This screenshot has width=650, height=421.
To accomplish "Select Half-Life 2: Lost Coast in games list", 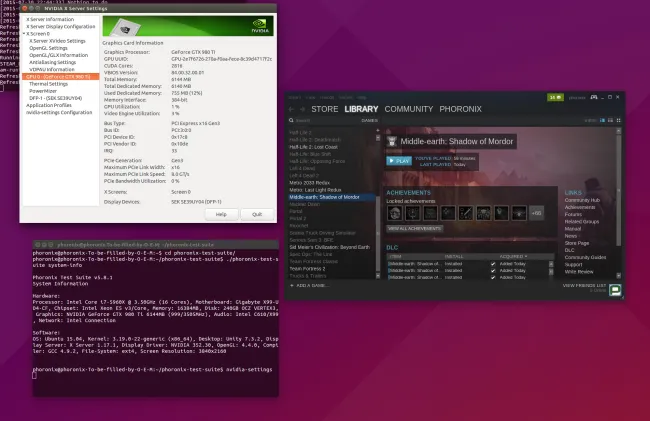I will tap(313, 147).
